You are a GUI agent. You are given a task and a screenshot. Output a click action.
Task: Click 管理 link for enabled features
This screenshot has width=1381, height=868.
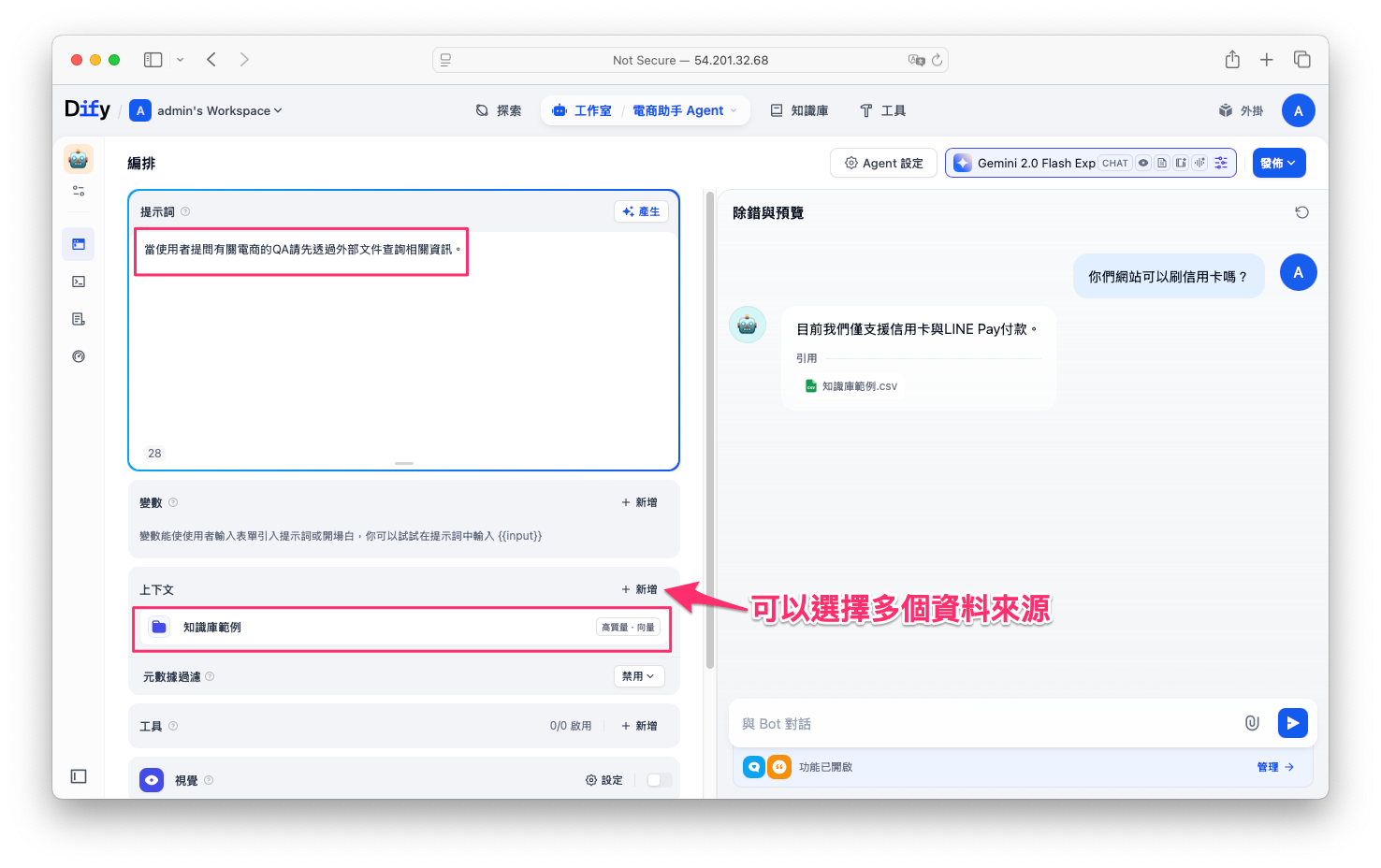(1274, 767)
